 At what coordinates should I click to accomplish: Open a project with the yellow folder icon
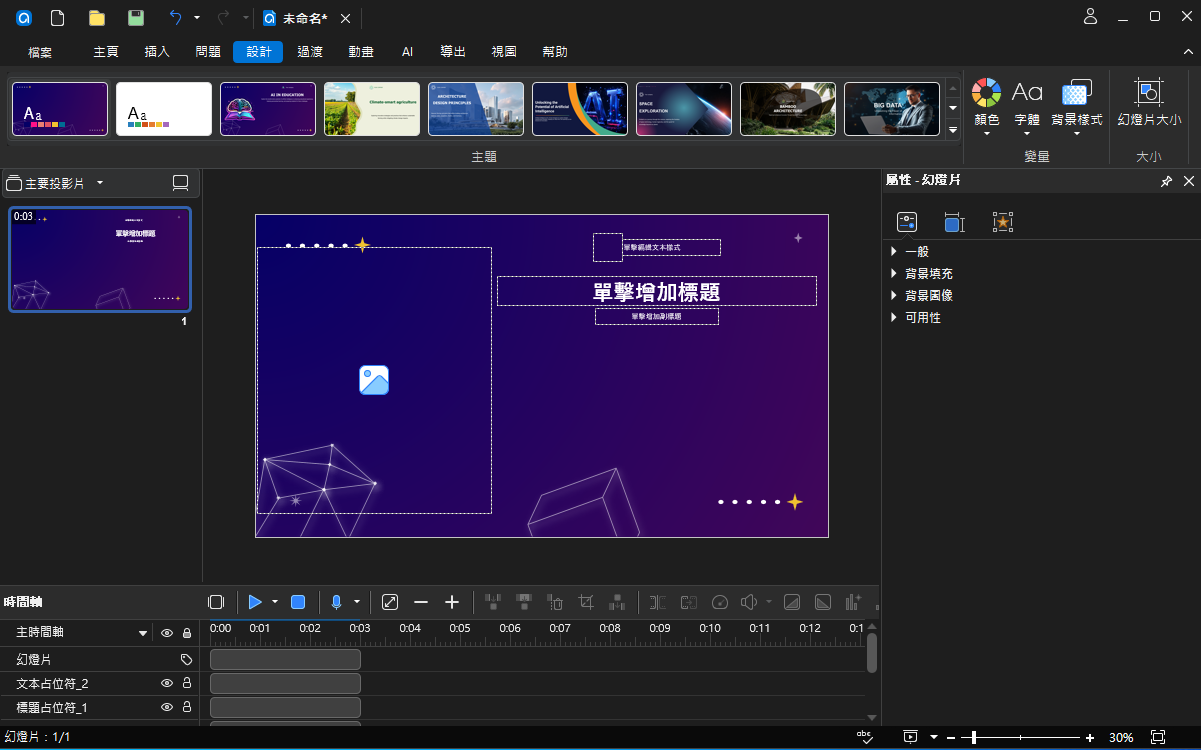coord(96,17)
